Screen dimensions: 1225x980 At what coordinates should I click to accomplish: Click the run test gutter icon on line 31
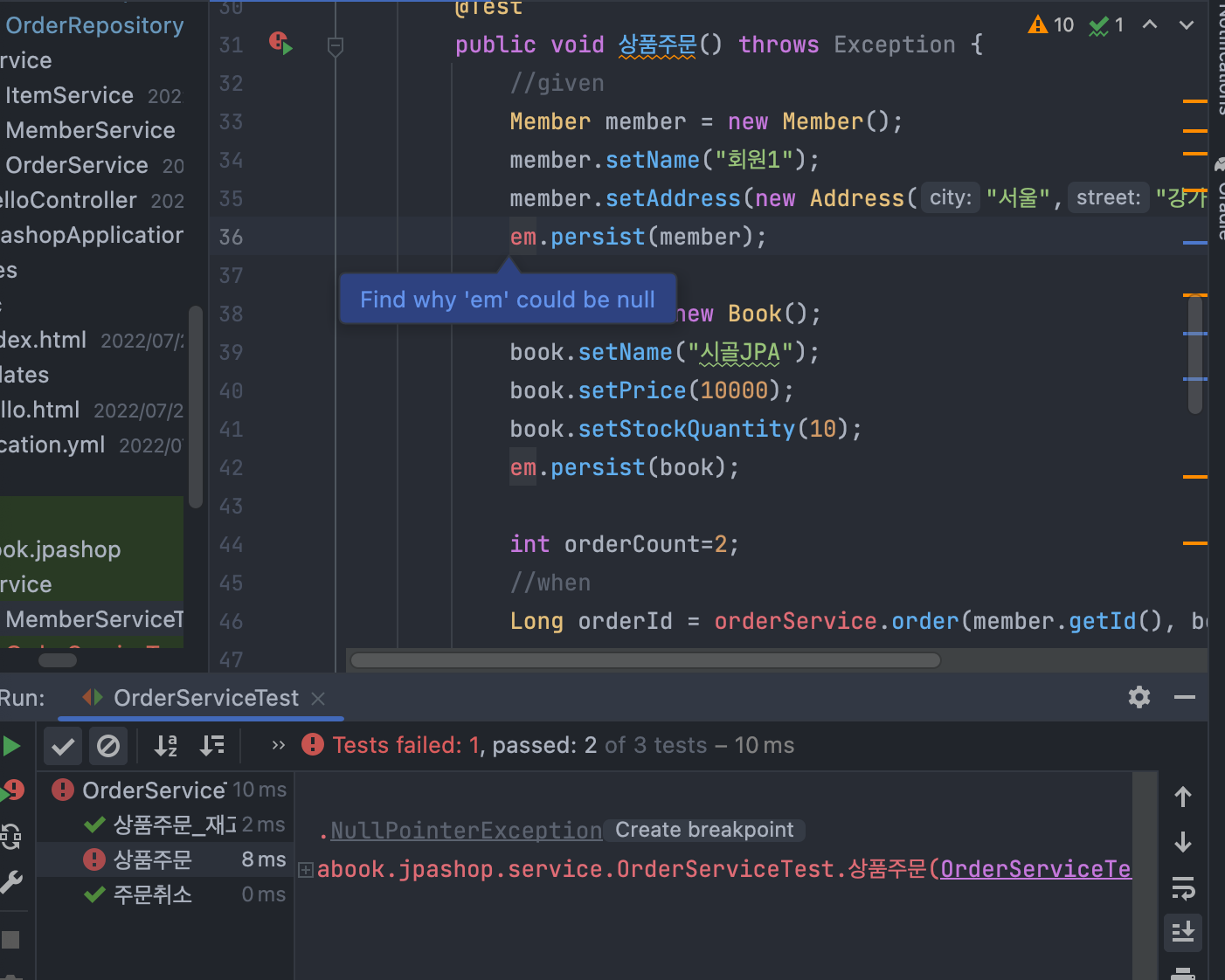(280, 43)
